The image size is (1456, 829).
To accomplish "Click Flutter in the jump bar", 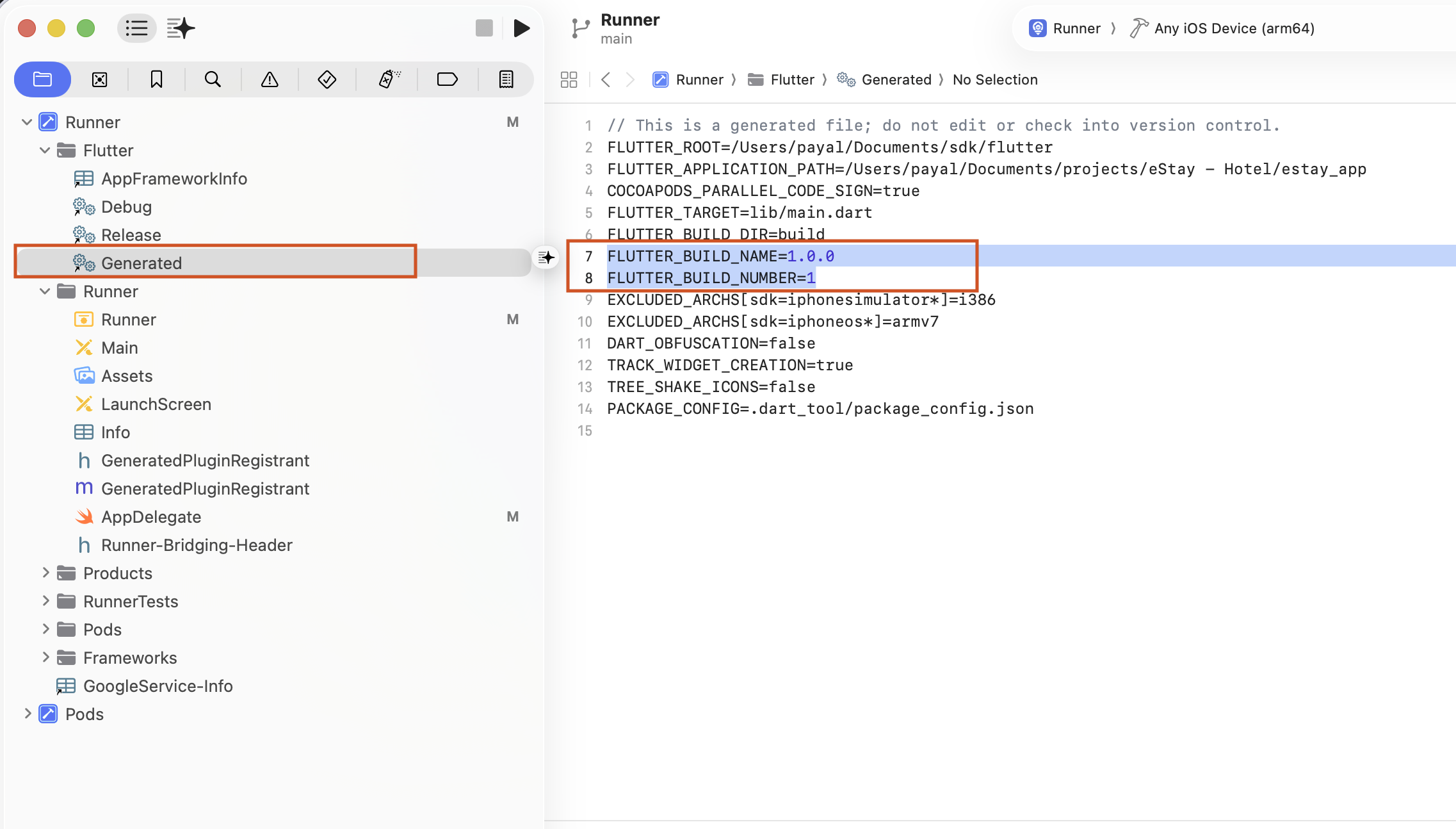I will [781, 79].
